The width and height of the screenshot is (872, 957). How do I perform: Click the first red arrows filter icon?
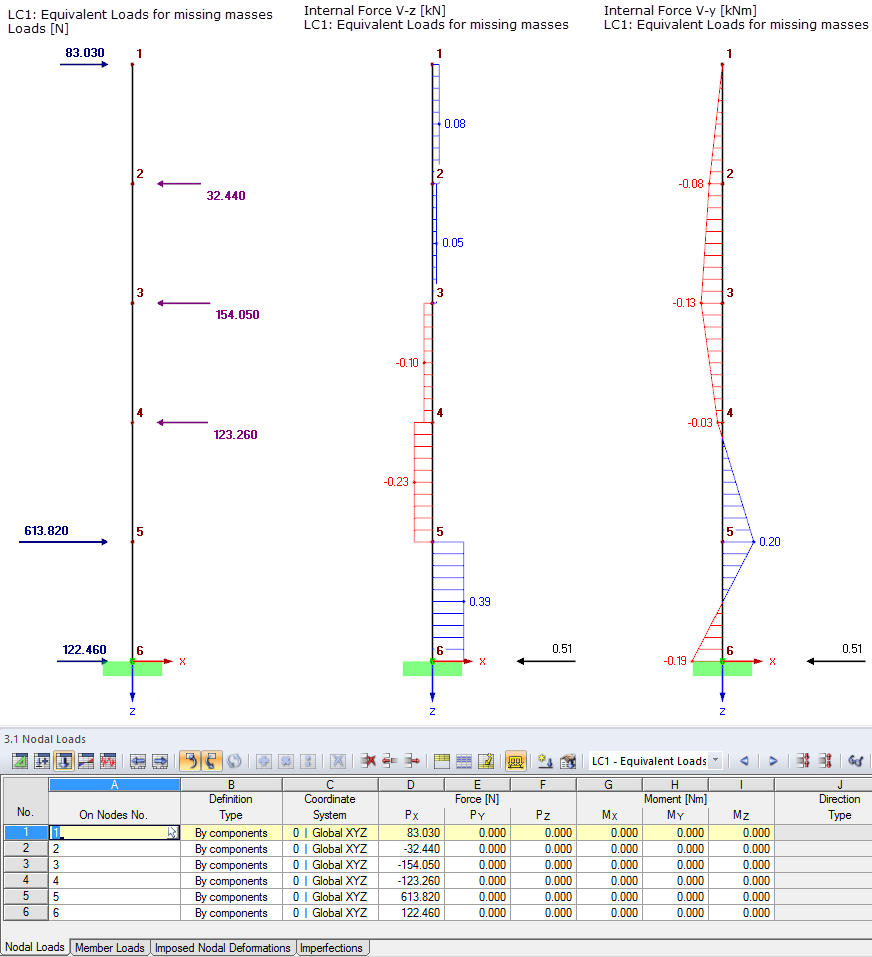pyautogui.click(x=803, y=761)
